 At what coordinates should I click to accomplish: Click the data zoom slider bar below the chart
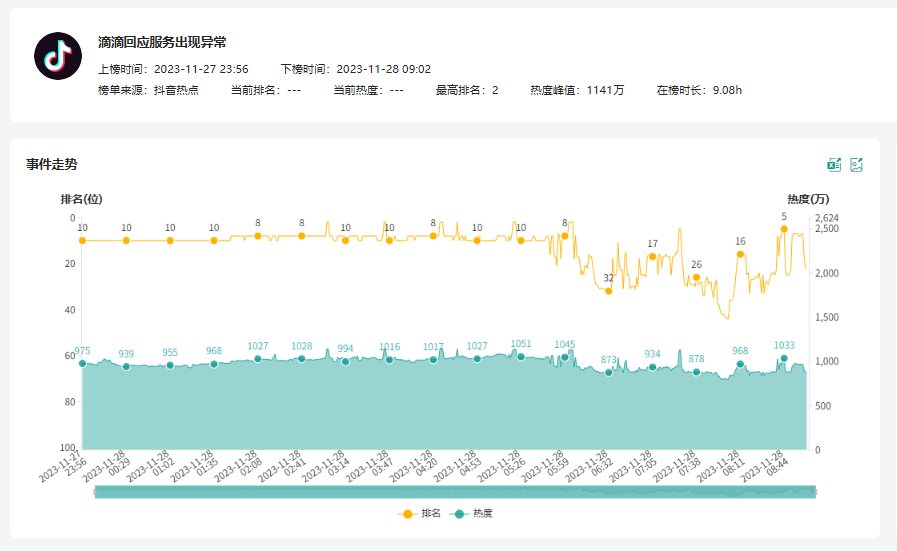coord(455,491)
